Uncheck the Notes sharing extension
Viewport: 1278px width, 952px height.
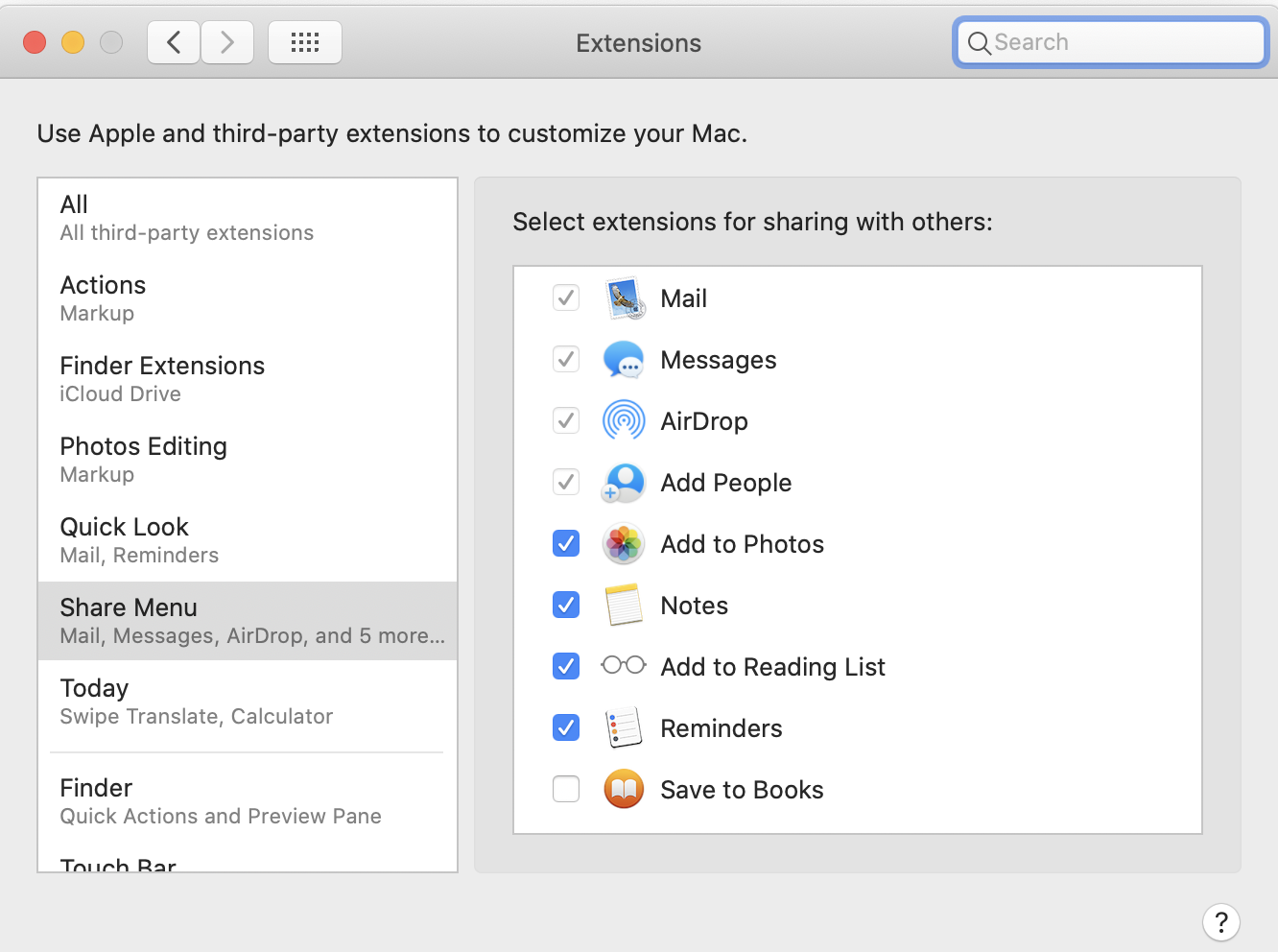tap(566, 605)
